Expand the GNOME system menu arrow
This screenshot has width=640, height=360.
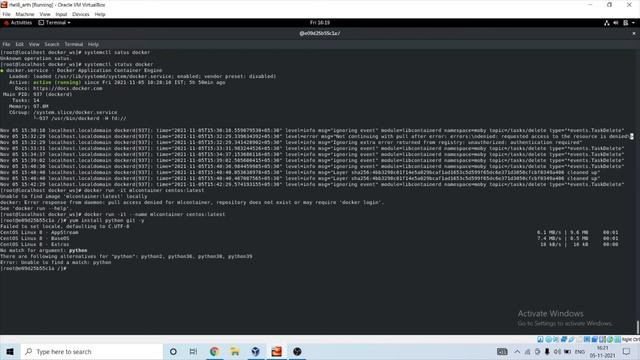pyautogui.click(x=633, y=23)
